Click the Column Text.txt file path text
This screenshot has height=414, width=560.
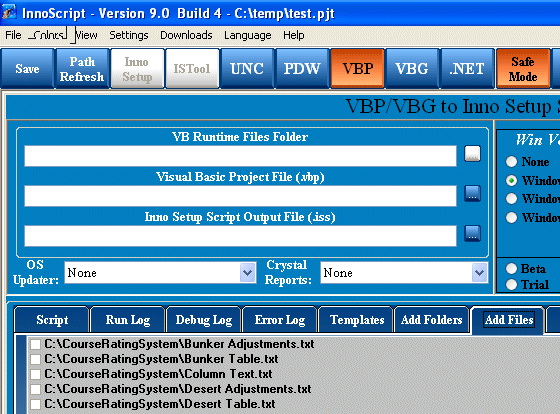point(158,374)
